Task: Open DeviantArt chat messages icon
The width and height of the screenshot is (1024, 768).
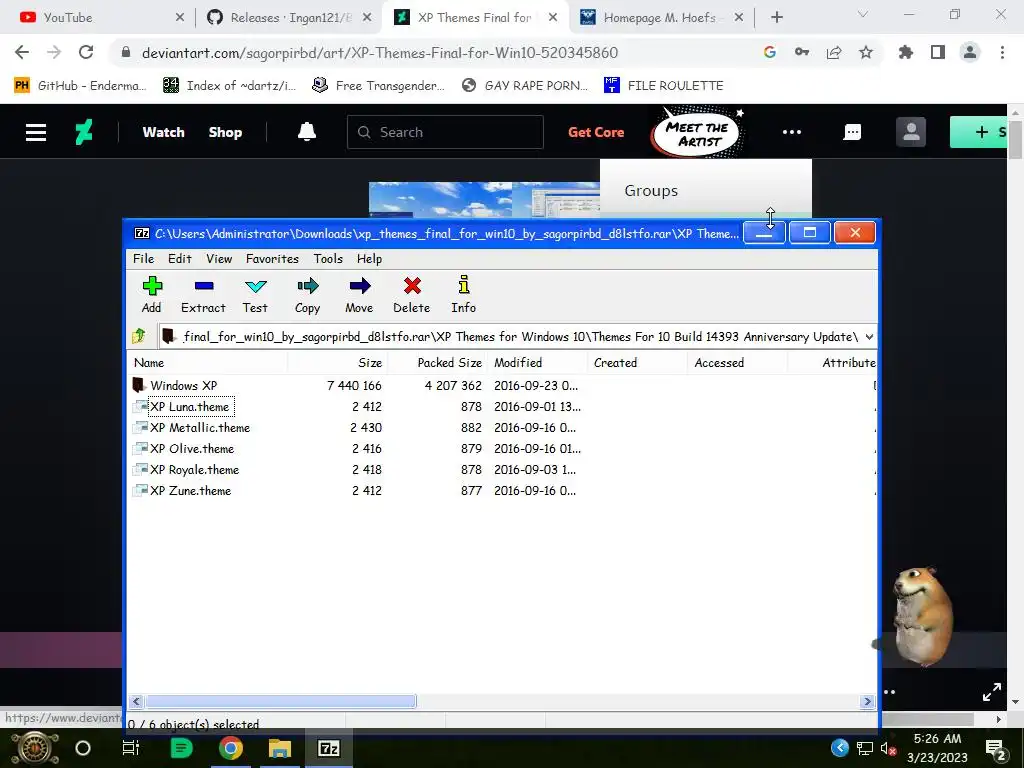Action: [852, 133]
